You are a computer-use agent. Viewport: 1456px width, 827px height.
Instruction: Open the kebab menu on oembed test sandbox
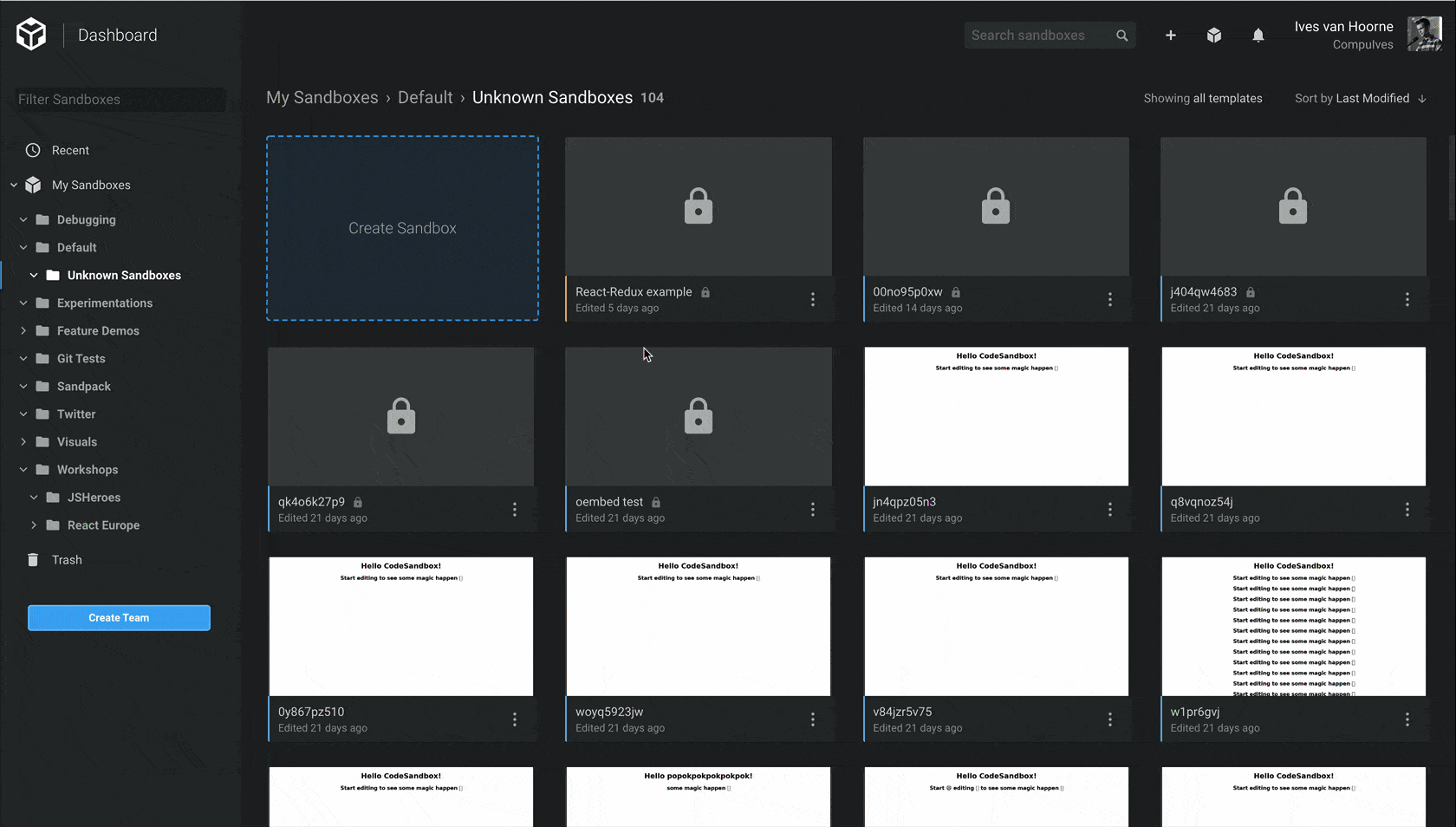812,510
